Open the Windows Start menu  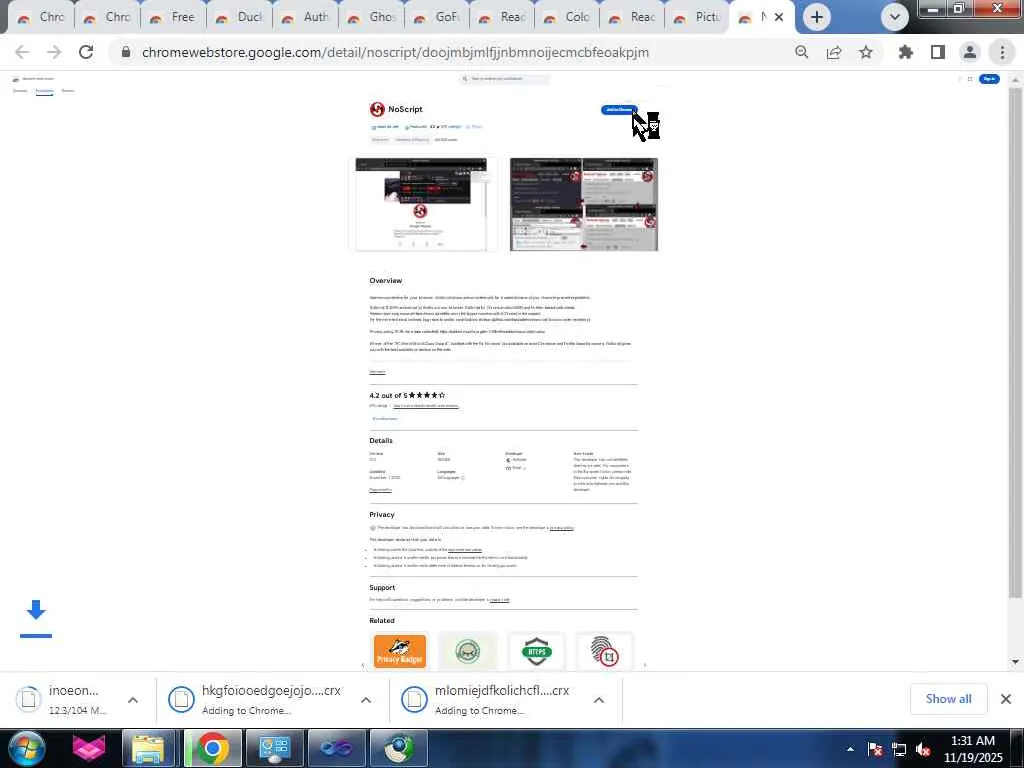(x=25, y=748)
